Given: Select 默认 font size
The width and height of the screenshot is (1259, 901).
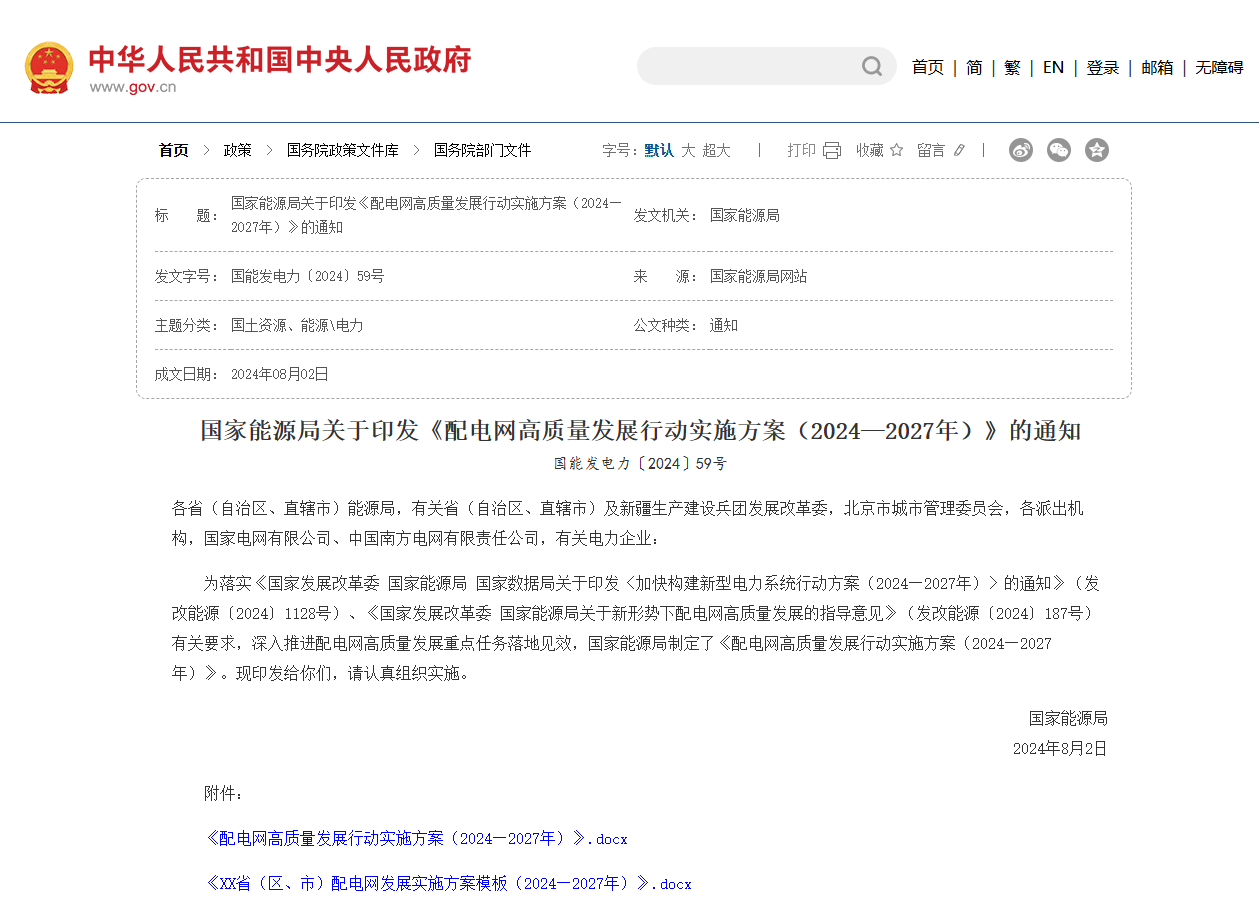Looking at the screenshot, I should pyautogui.click(x=659, y=150).
